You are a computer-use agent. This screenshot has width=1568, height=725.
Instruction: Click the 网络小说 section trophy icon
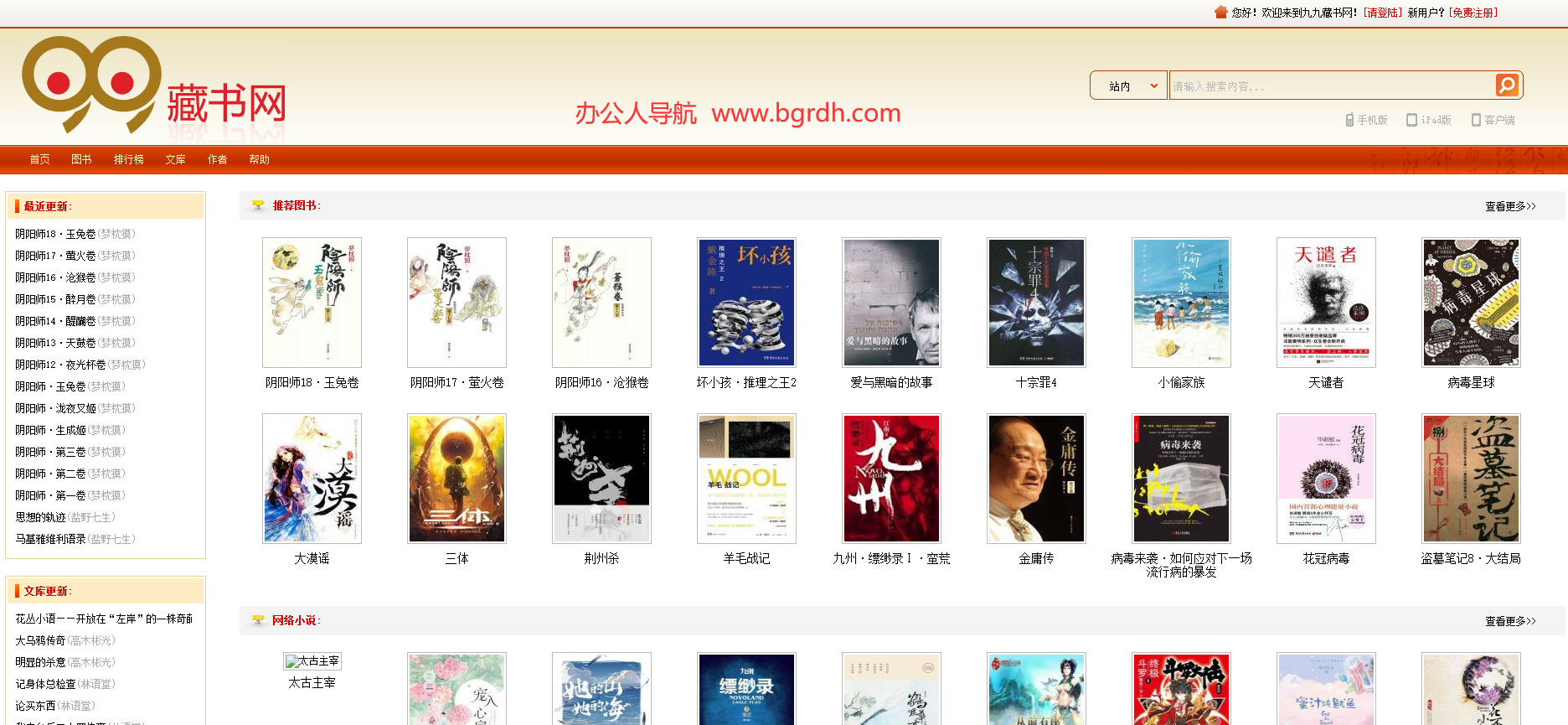coord(258,620)
